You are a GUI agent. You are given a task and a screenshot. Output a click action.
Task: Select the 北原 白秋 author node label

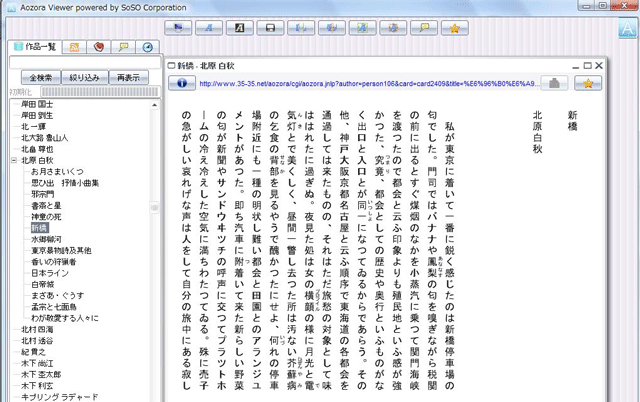click(x=37, y=160)
